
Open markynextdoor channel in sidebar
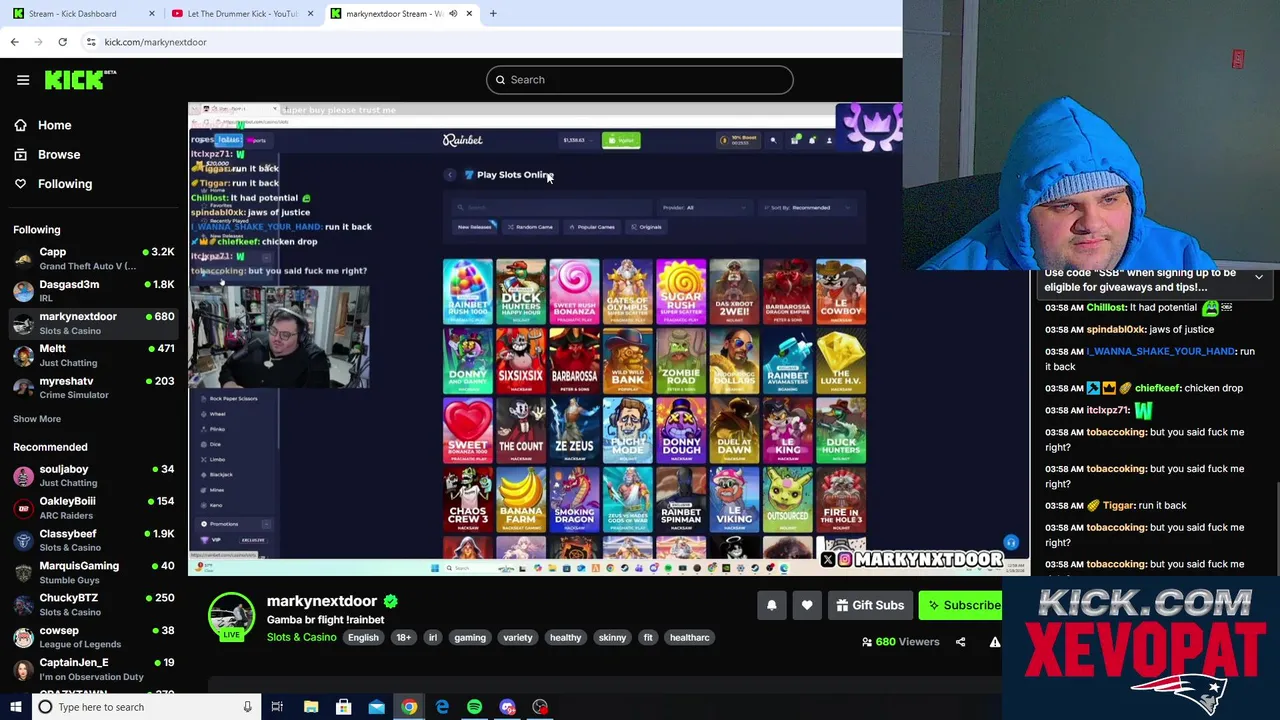tap(94, 323)
